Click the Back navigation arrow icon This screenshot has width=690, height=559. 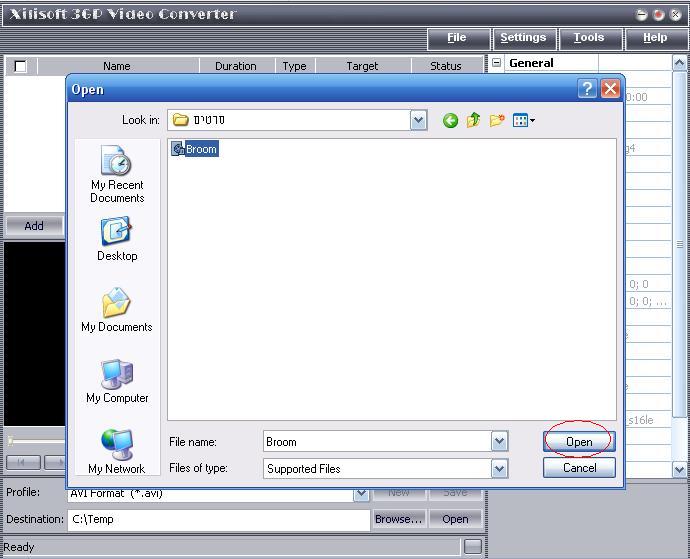coord(450,121)
